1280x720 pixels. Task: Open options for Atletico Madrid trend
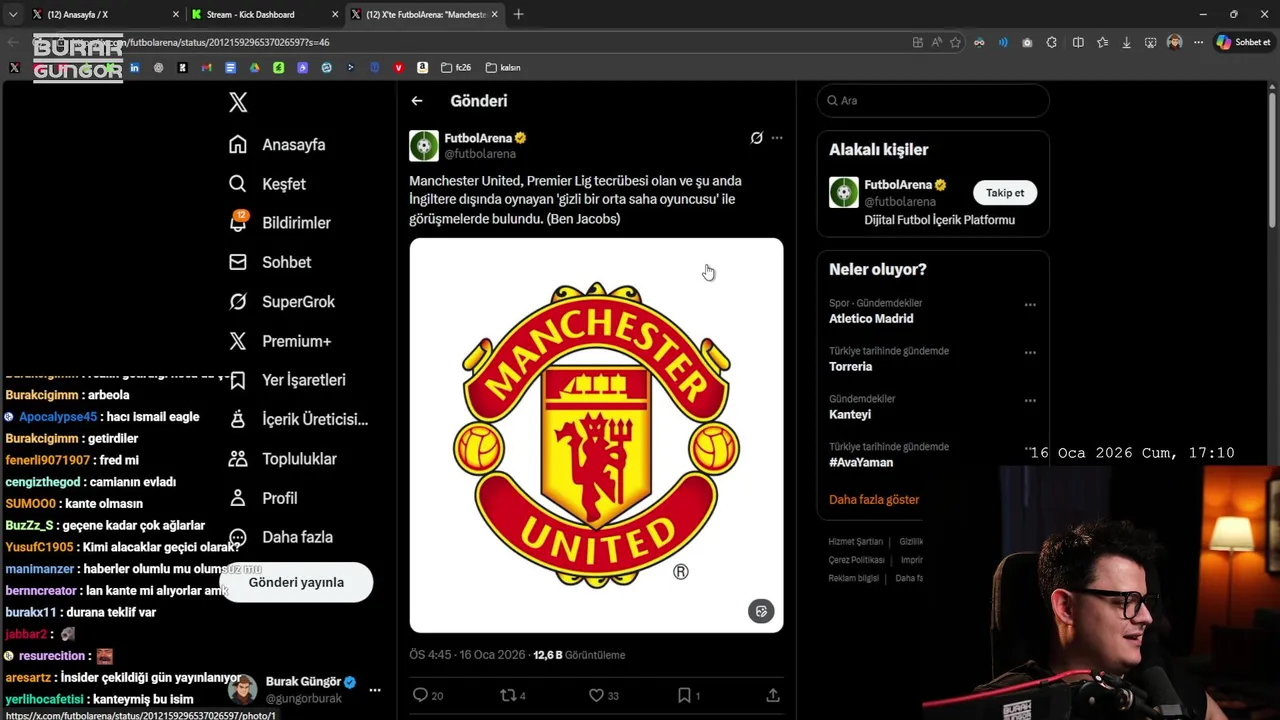pos(1030,305)
